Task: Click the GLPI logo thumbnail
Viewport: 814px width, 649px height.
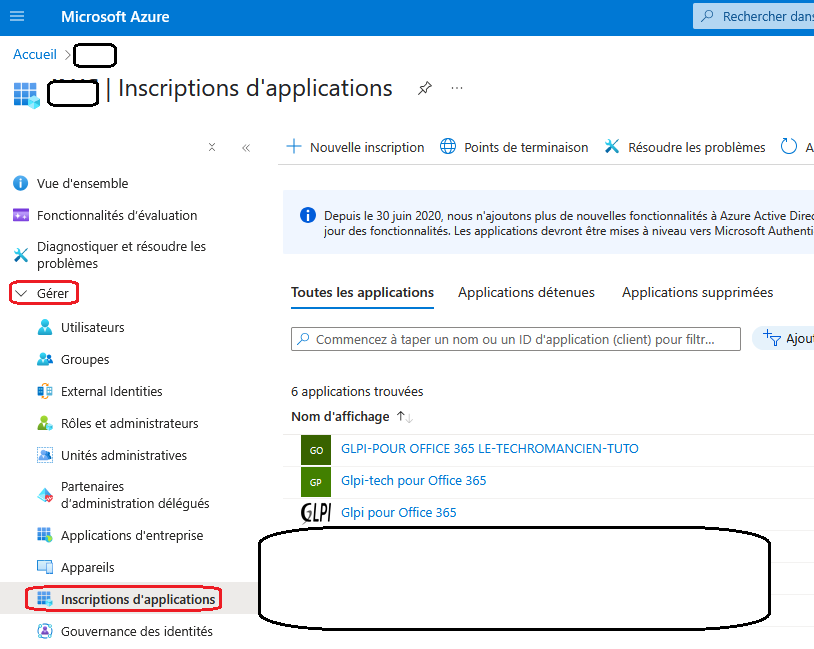Action: coord(316,512)
